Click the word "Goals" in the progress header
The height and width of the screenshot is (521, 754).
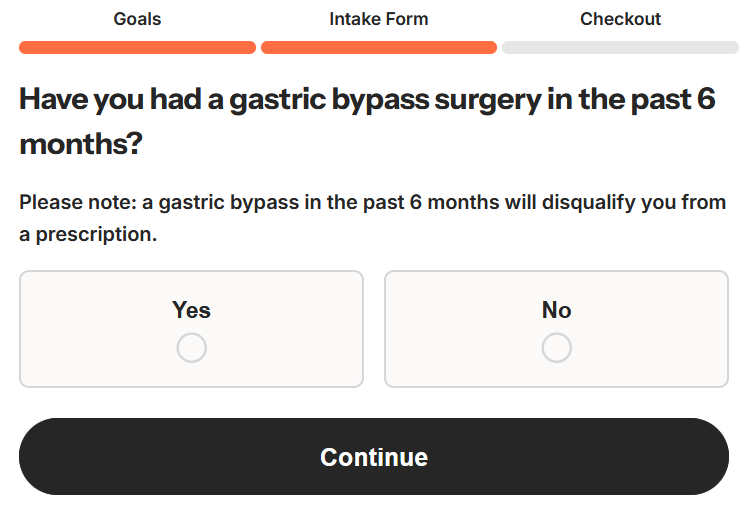pos(137,19)
